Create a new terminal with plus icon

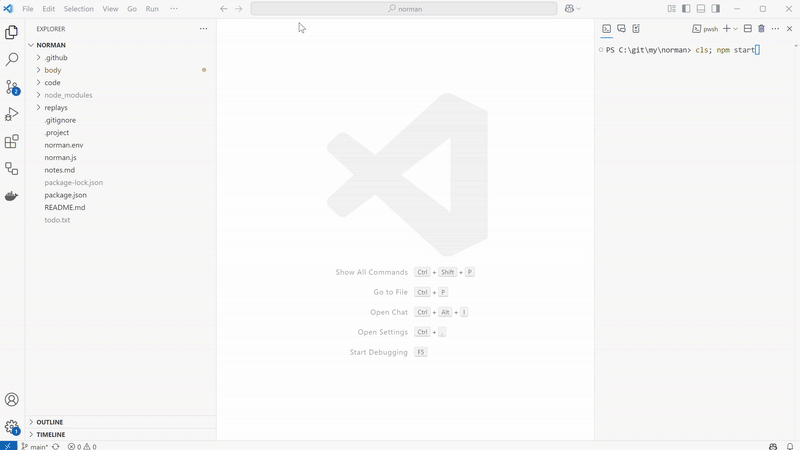727,29
